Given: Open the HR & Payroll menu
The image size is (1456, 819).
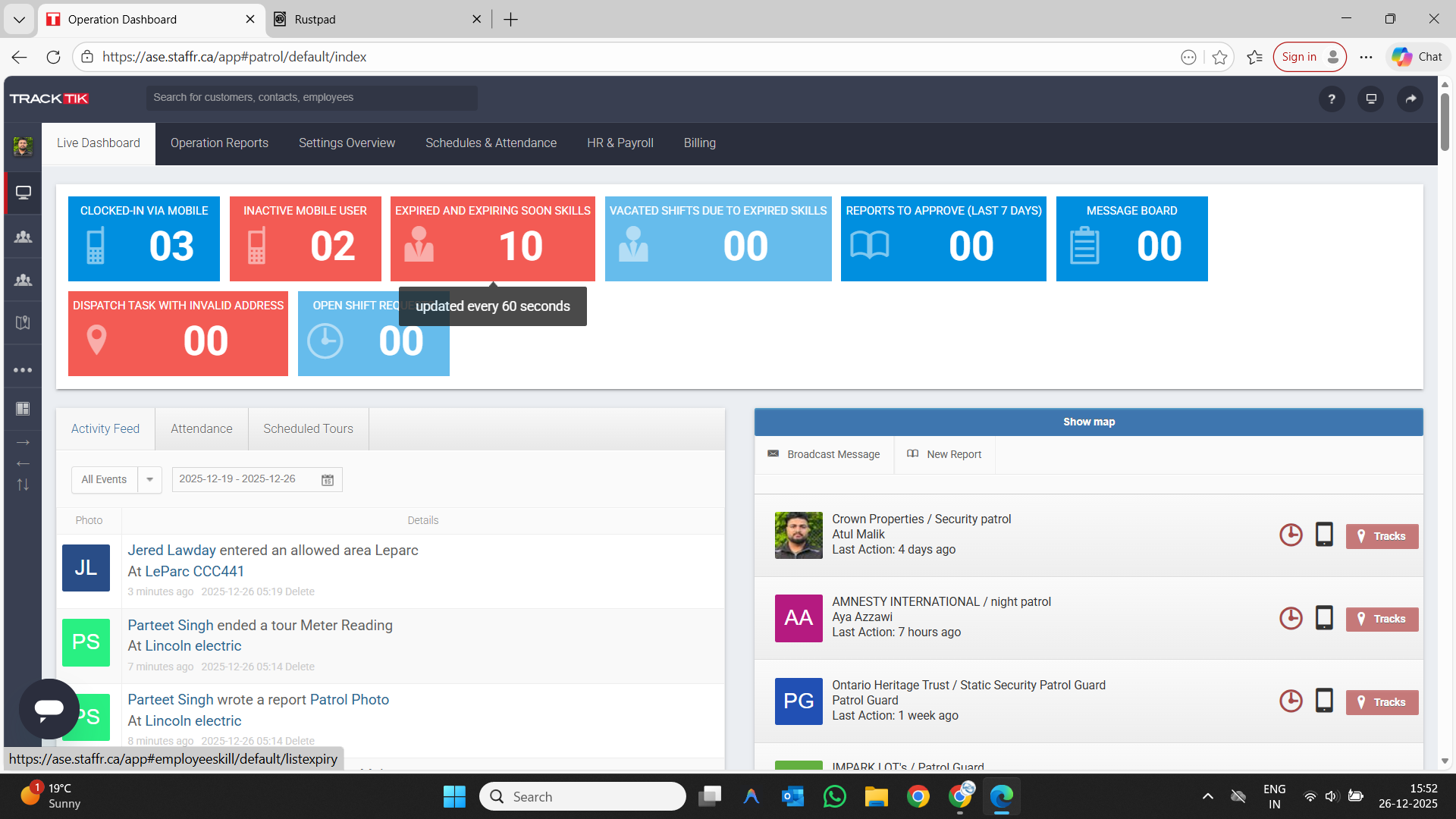Looking at the screenshot, I should click(x=620, y=143).
